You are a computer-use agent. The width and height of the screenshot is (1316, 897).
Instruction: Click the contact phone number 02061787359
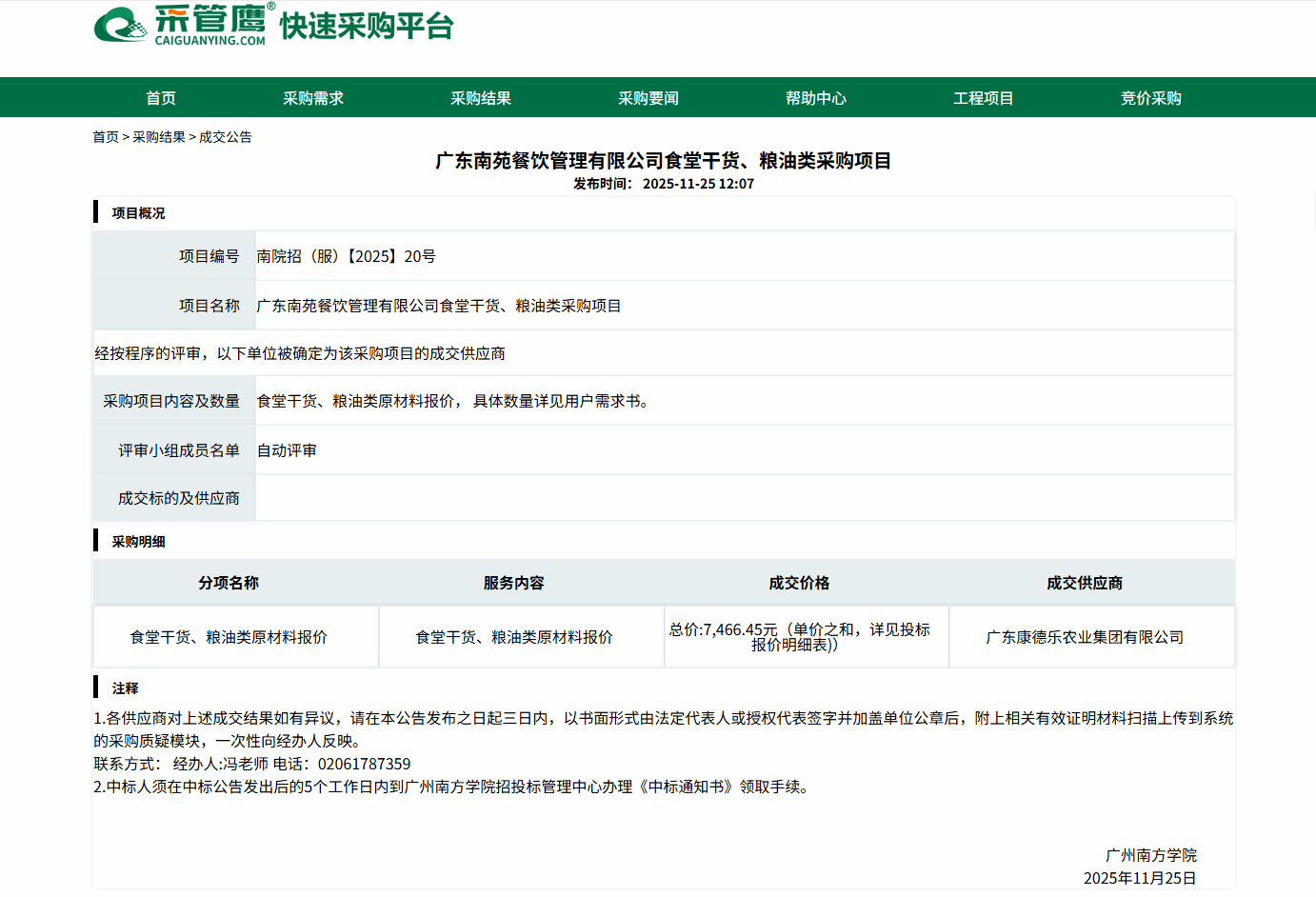click(x=364, y=764)
